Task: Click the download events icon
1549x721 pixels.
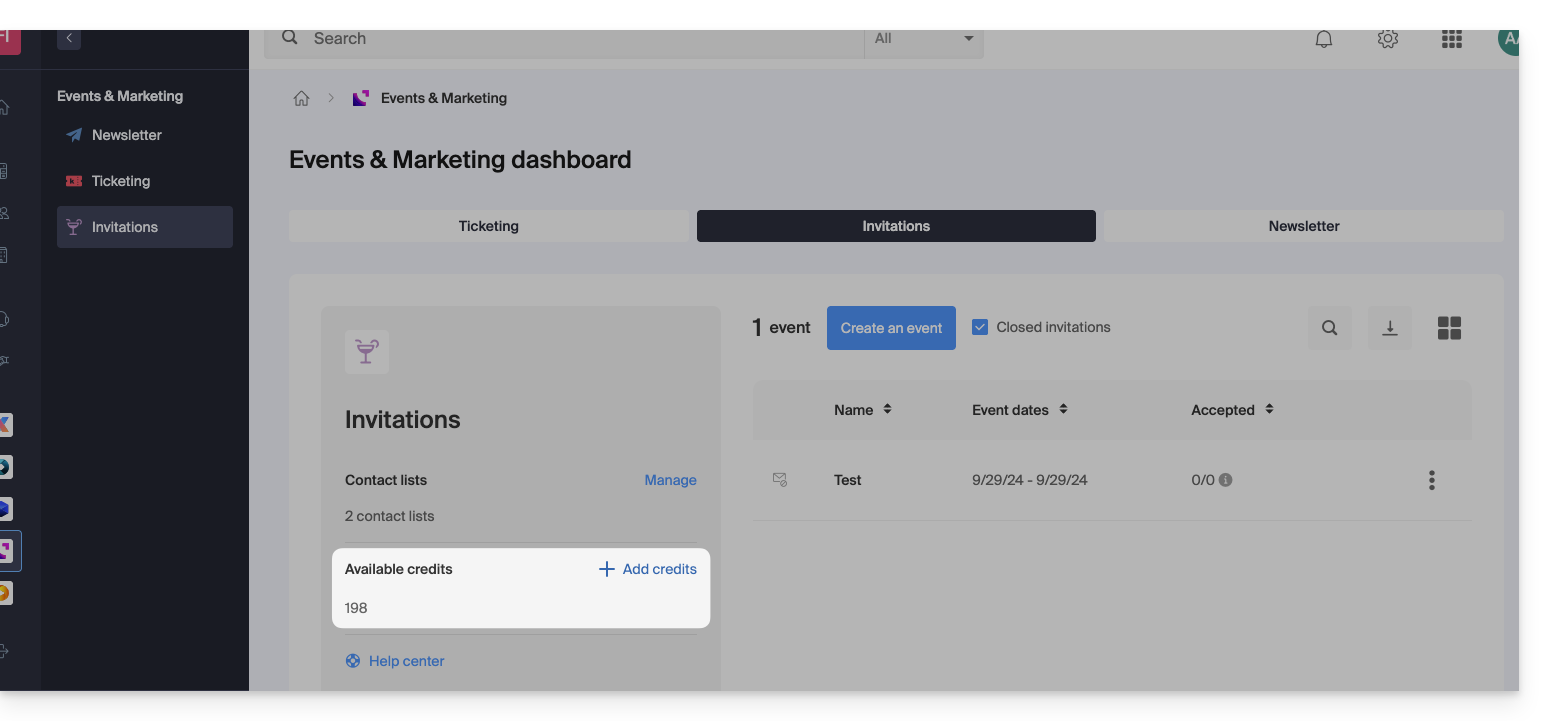Action: pyautogui.click(x=1389, y=328)
